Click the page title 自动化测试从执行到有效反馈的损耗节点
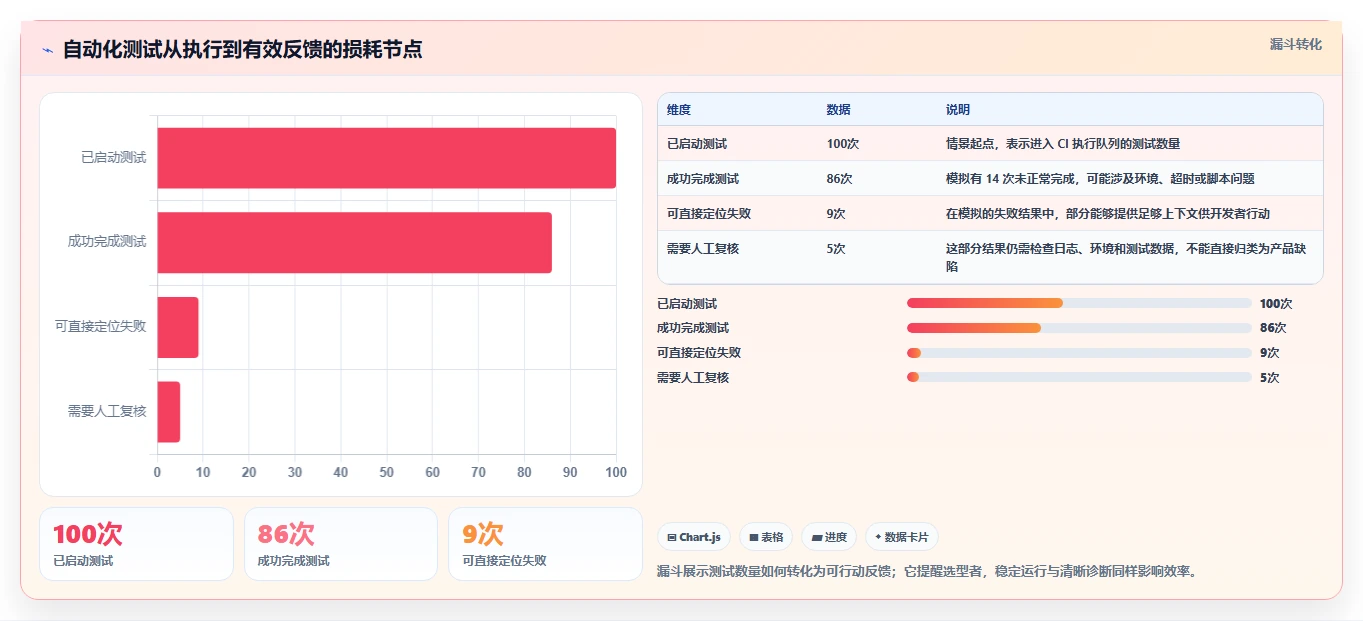 coord(242,49)
